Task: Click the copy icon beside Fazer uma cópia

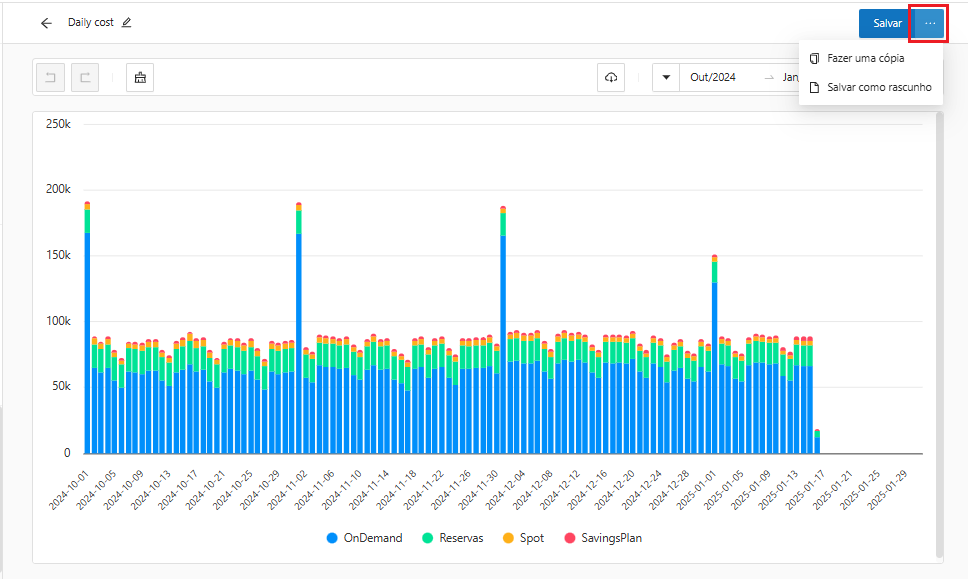Action: click(x=815, y=58)
